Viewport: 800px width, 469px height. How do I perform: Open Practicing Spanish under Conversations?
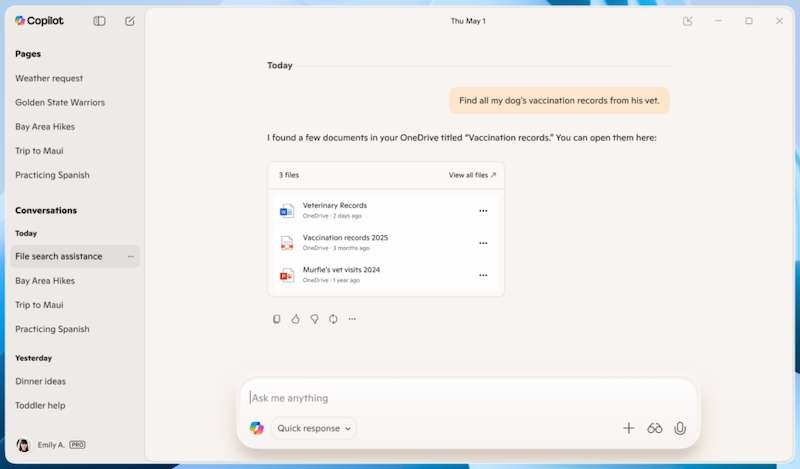pyautogui.click(x=52, y=329)
